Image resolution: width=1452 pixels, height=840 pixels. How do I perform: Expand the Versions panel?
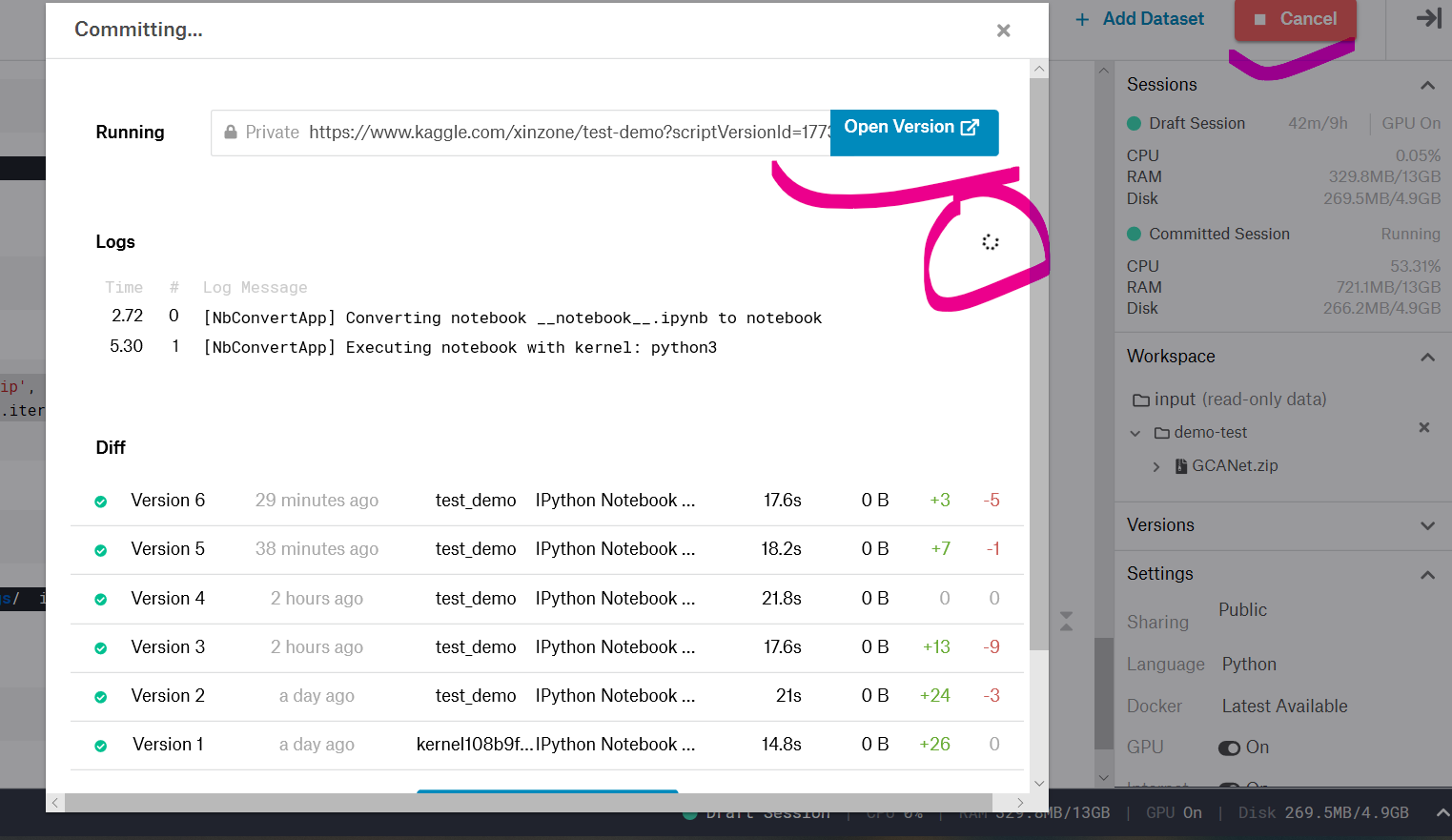point(1427,526)
